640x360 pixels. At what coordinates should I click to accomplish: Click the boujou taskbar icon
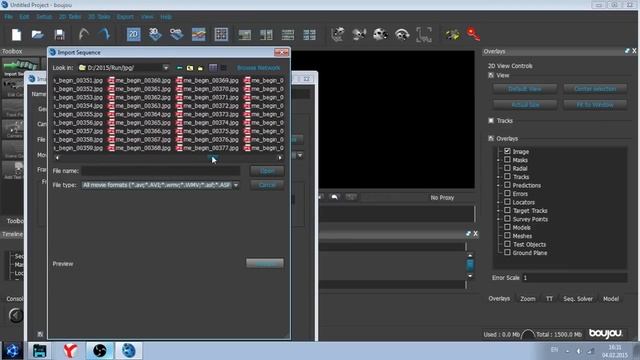pyautogui.click(x=128, y=351)
